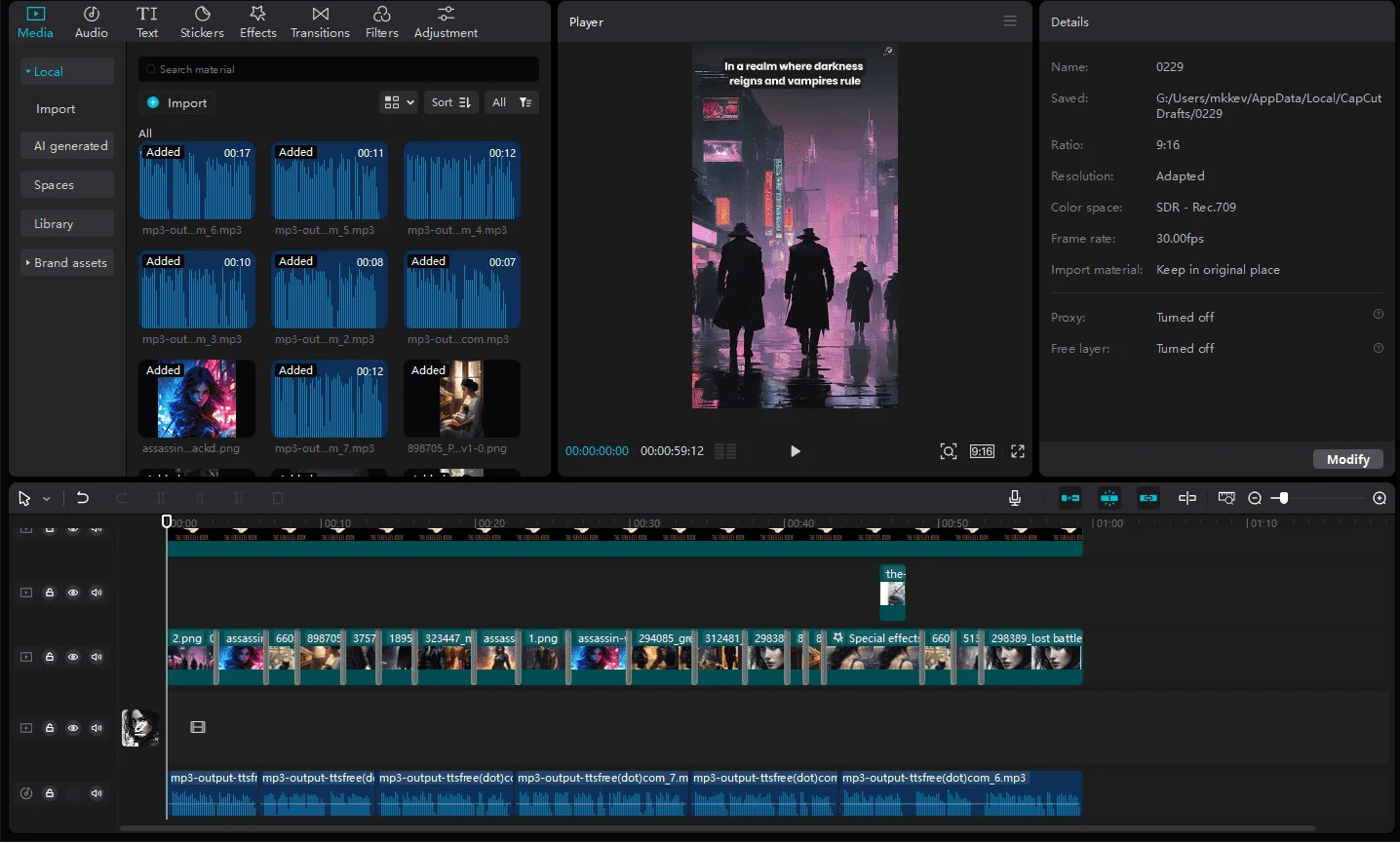Switch to the Text tab
The height and width of the screenshot is (843, 1400).
(147, 21)
